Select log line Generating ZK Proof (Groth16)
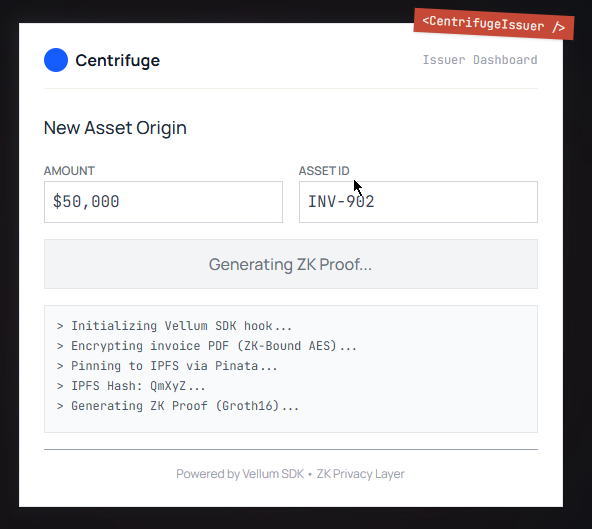Image resolution: width=592 pixels, height=529 pixels. [x=177, y=406]
